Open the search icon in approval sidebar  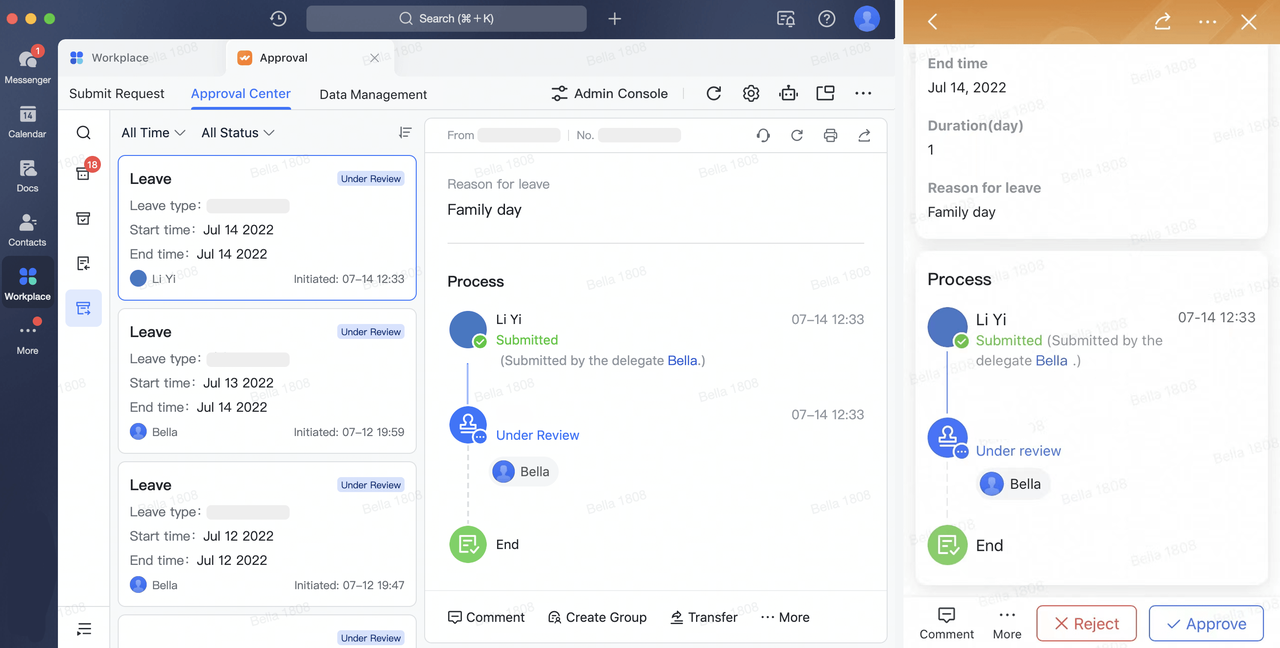point(84,133)
